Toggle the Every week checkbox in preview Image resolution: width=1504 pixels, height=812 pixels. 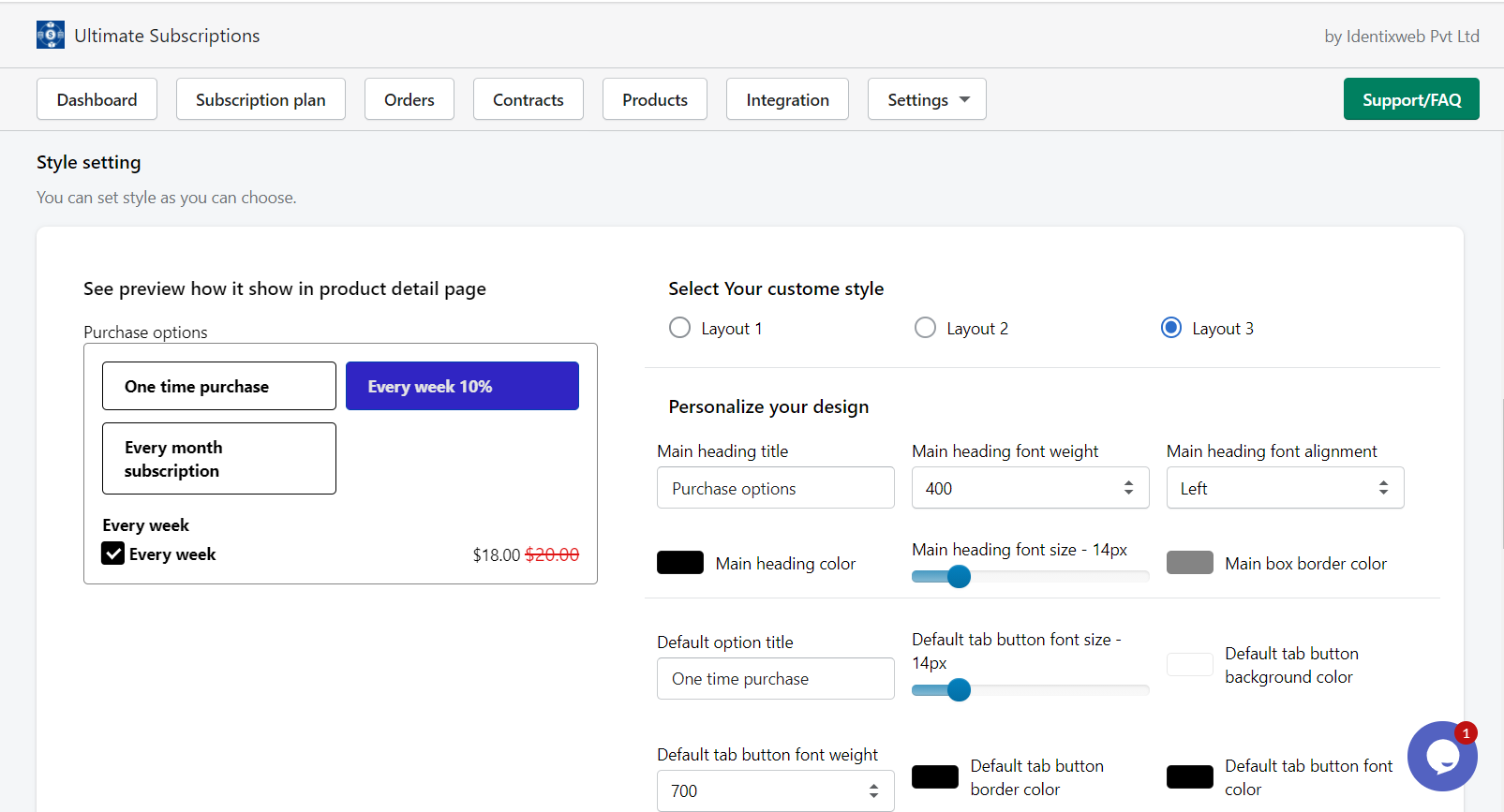[113, 554]
